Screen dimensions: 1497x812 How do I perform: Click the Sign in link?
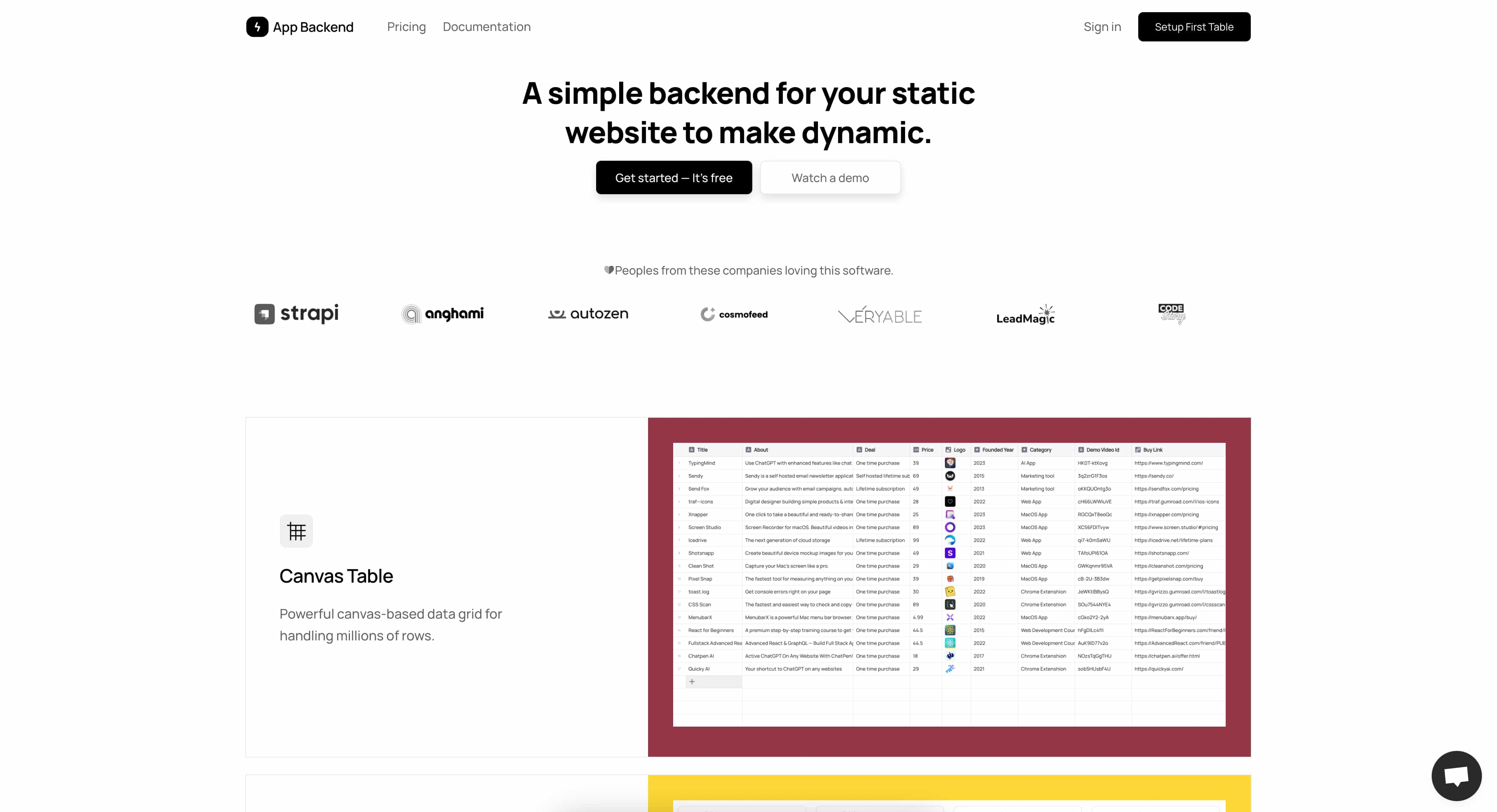click(1102, 27)
